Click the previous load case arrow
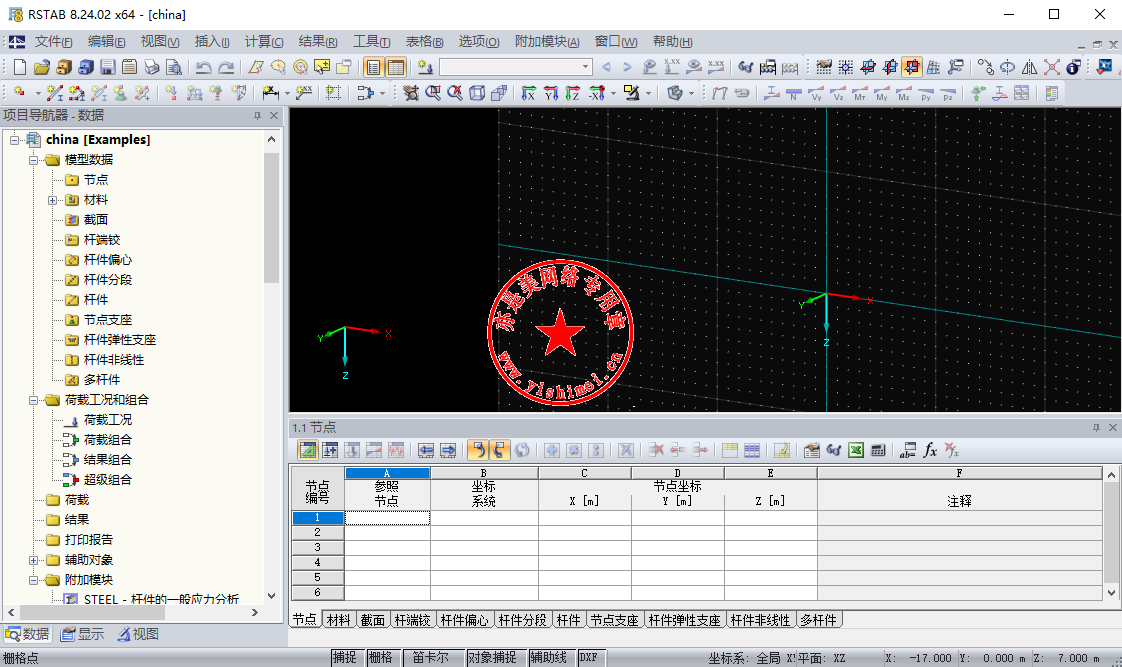The width and height of the screenshot is (1122, 667). coord(607,67)
